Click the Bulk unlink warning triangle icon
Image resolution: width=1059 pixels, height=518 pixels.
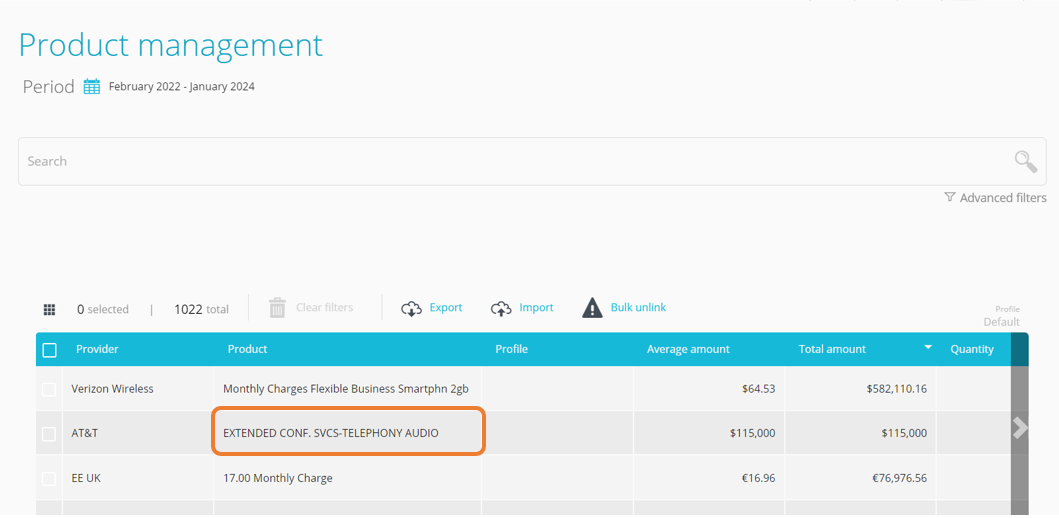pyautogui.click(x=592, y=307)
